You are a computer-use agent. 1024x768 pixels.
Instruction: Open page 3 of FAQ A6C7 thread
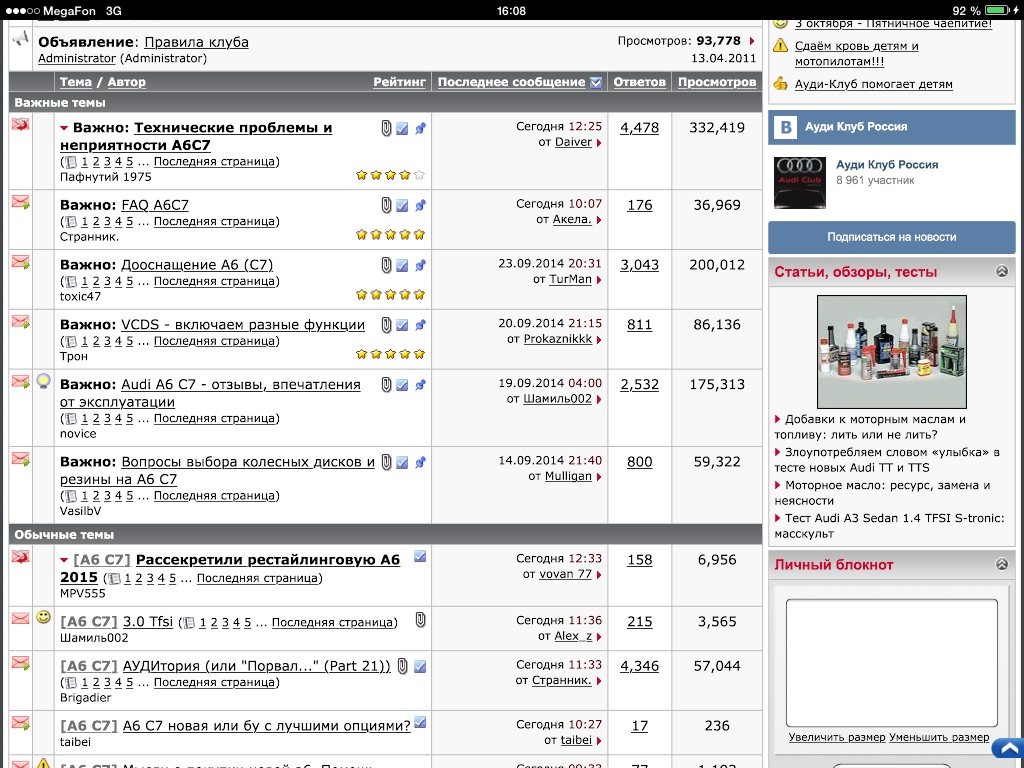click(x=107, y=221)
